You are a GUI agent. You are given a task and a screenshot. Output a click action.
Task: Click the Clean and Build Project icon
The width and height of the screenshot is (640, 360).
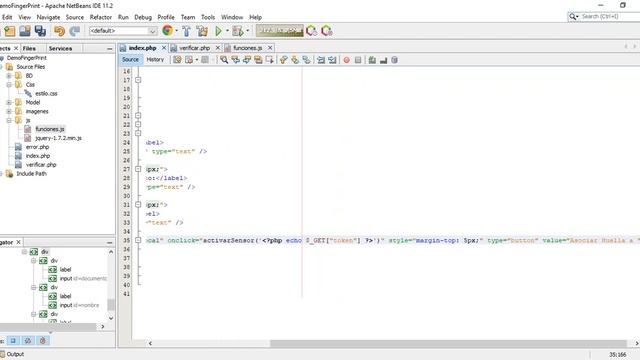202,31
